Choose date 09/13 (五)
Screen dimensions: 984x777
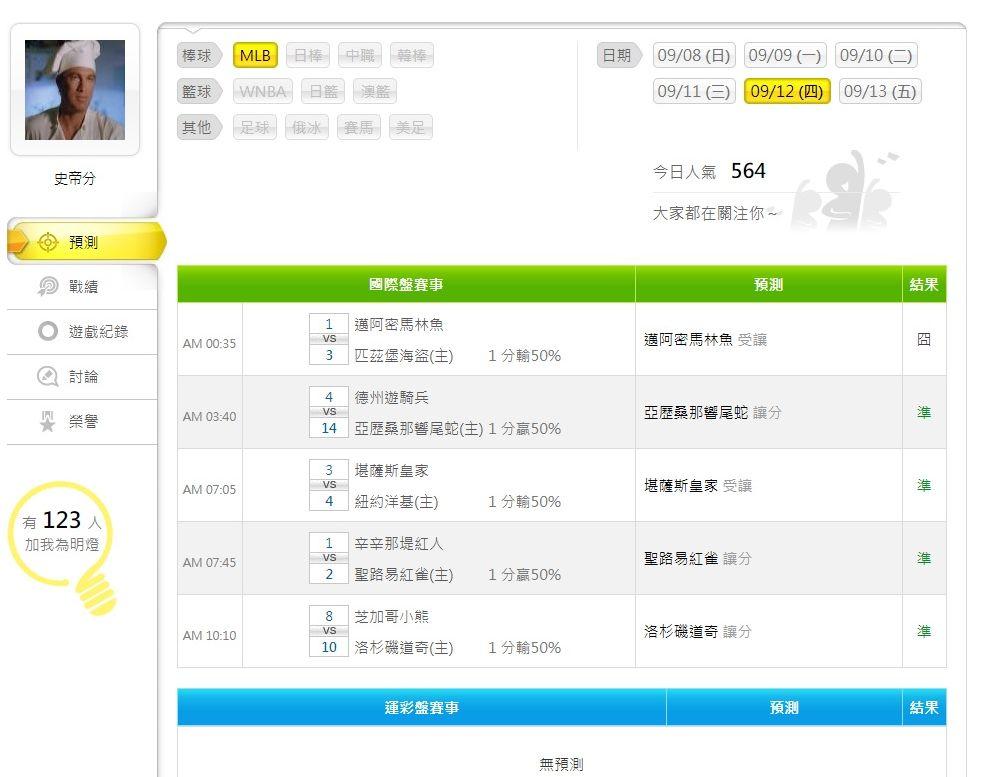pyautogui.click(x=880, y=91)
